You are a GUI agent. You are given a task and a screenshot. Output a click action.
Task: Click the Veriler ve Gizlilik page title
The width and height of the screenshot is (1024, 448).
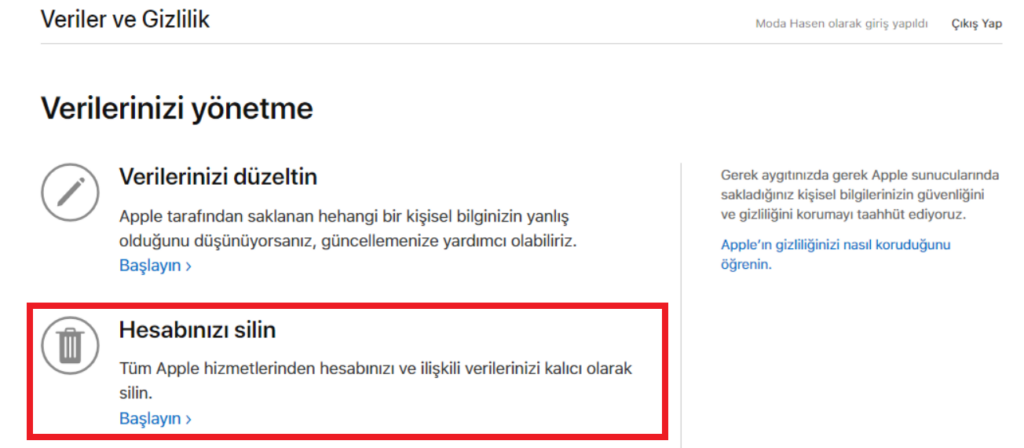point(125,19)
